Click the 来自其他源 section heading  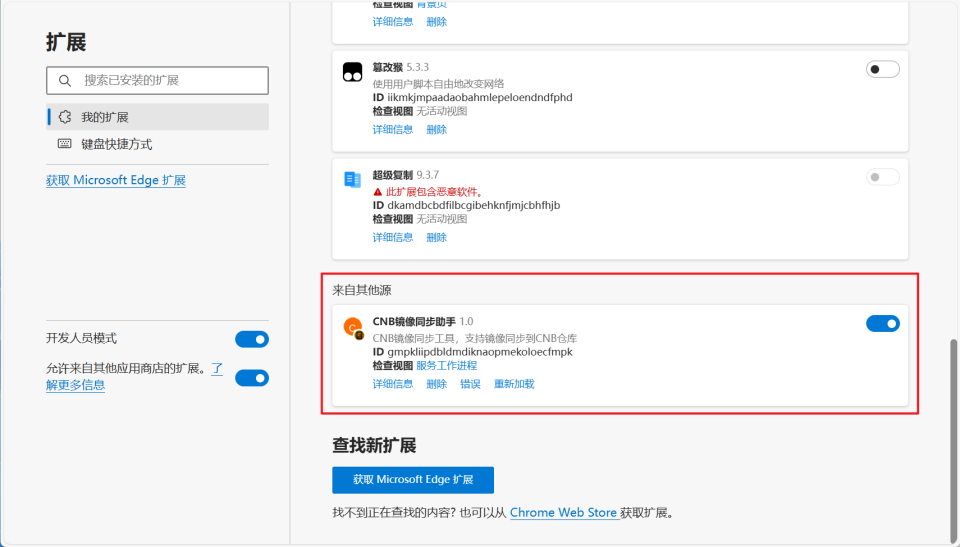(362, 290)
